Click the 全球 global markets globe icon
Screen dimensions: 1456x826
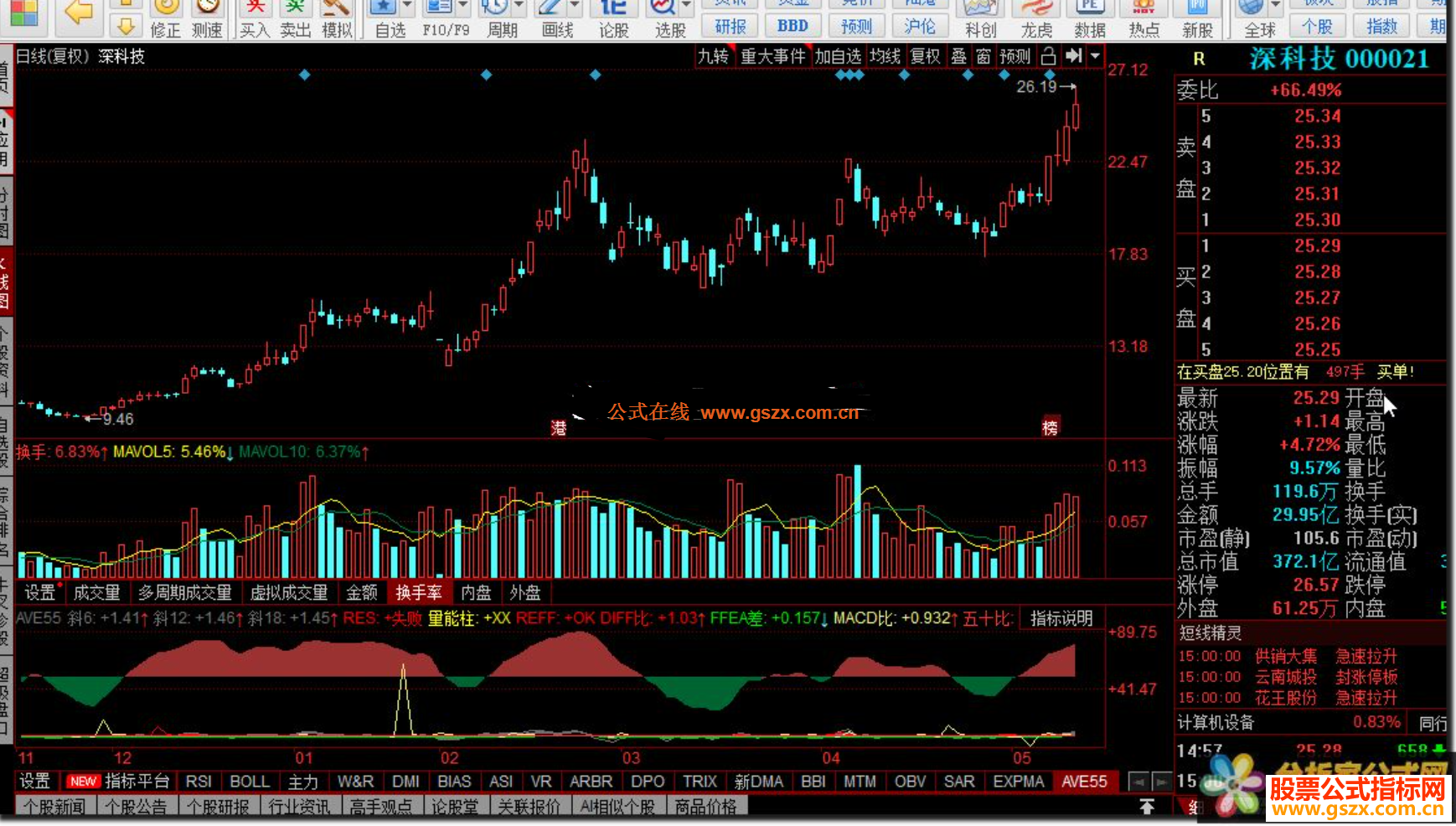[x=1251, y=8]
